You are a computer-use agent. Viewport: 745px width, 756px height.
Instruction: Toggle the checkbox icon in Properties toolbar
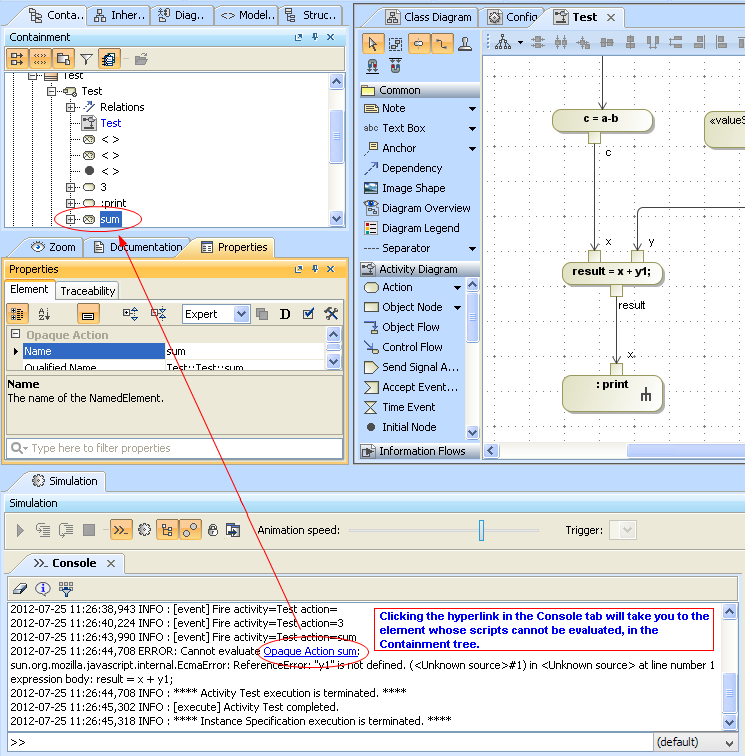pos(308,314)
